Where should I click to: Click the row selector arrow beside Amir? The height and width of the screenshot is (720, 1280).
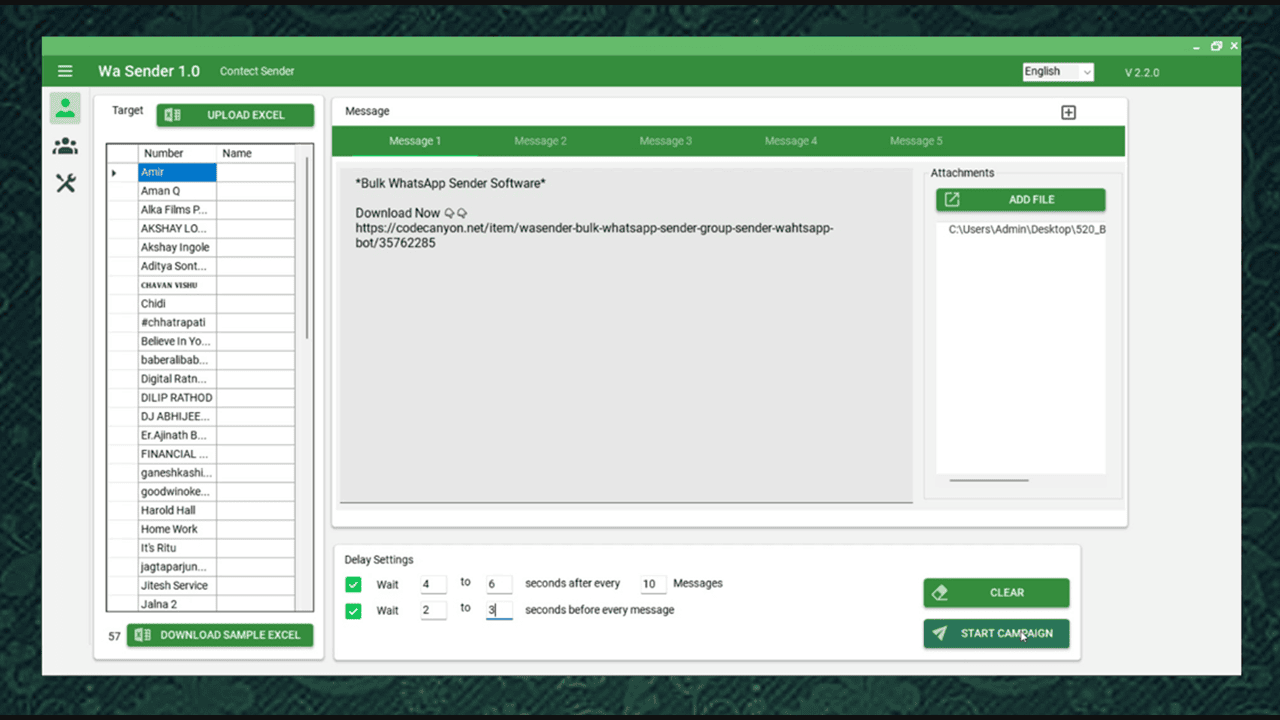tap(114, 173)
